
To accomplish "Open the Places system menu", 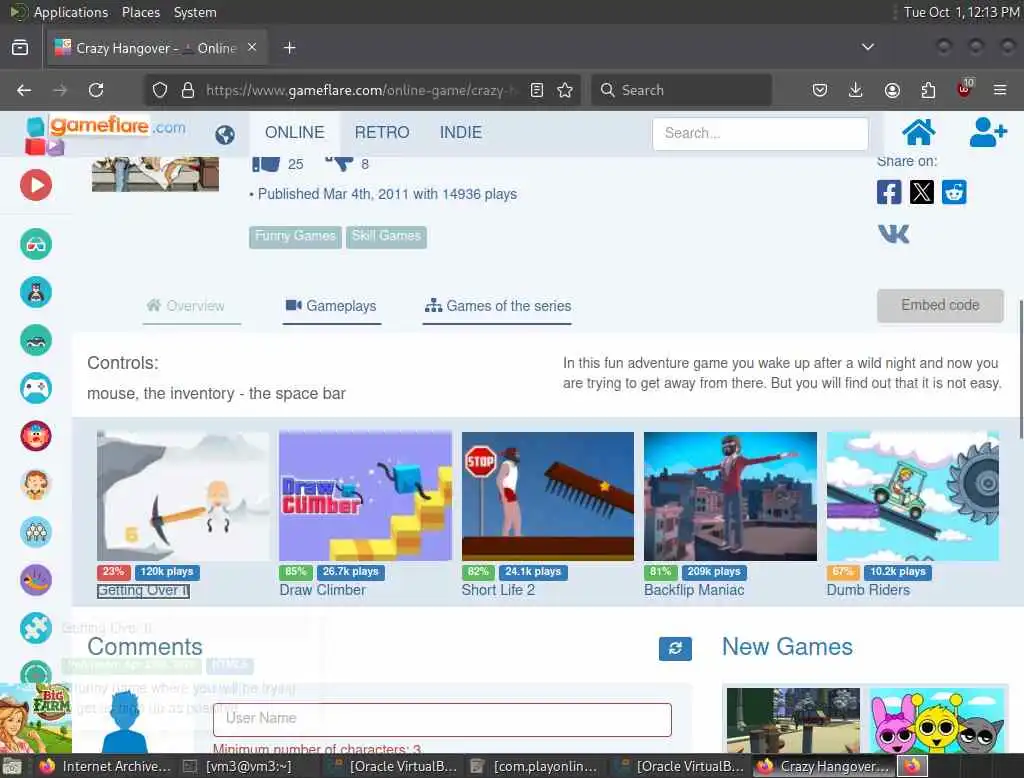I will [x=141, y=12].
